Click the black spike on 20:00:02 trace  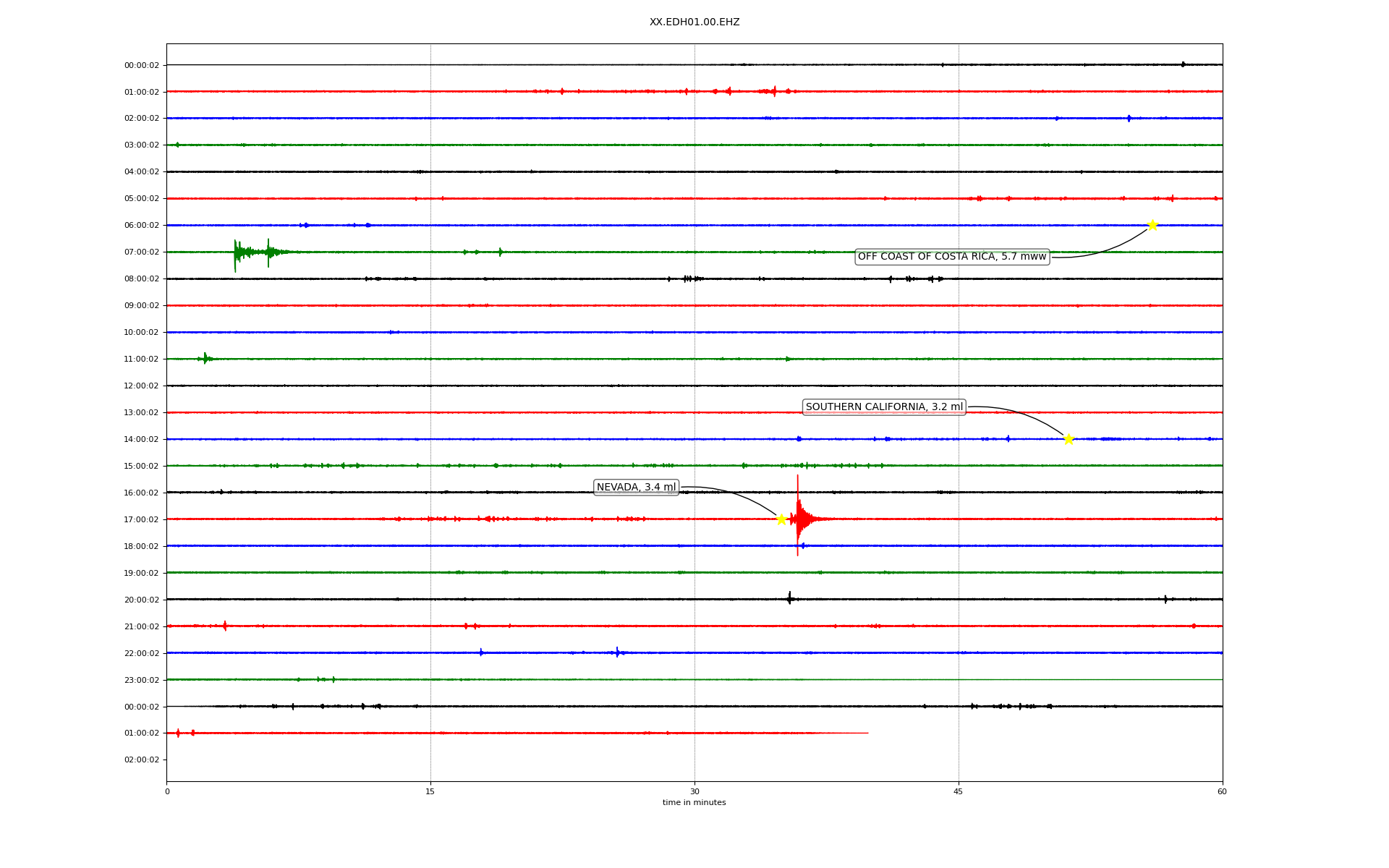tap(789, 598)
